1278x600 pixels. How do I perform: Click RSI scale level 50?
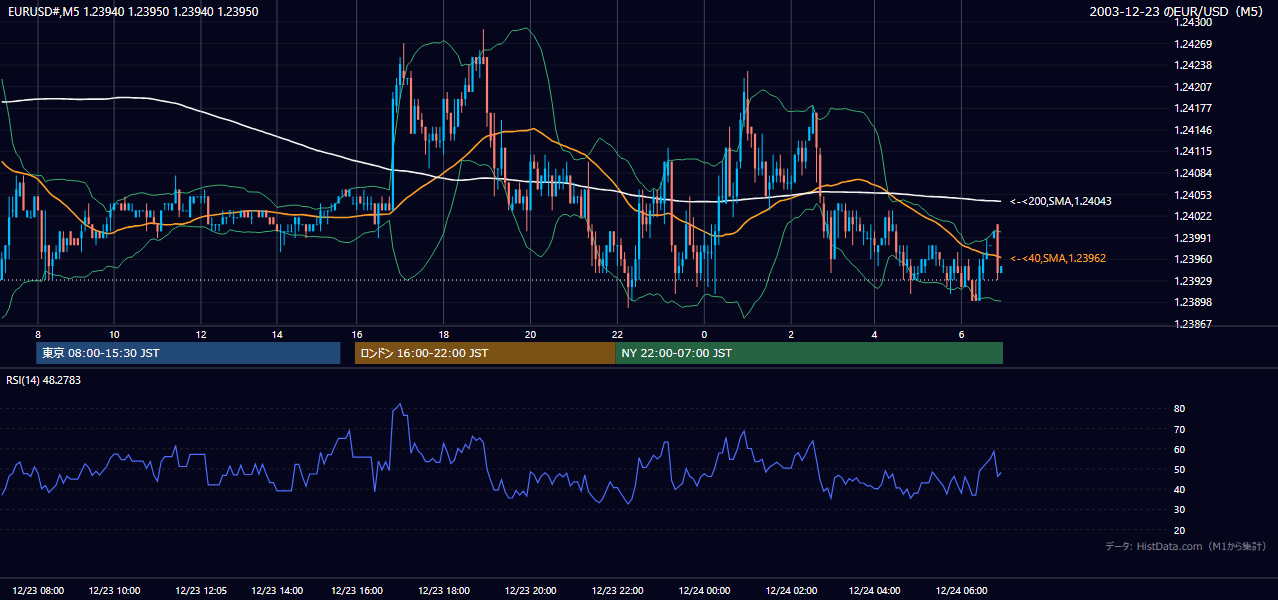[x=1179, y=469]
